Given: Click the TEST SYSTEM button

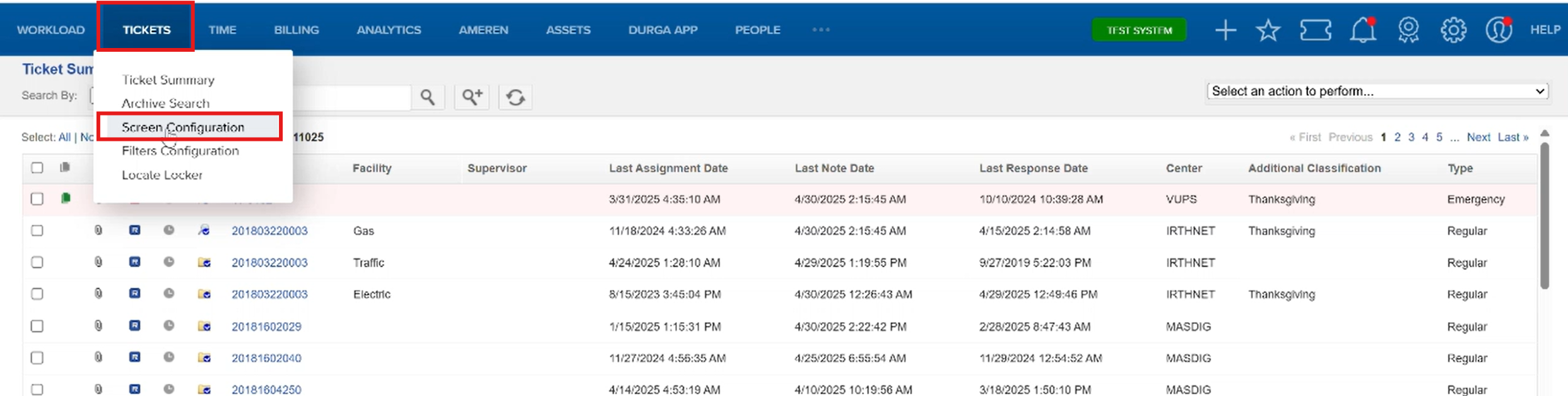Looking at the screenshot, I should (x=1140, y=30).
